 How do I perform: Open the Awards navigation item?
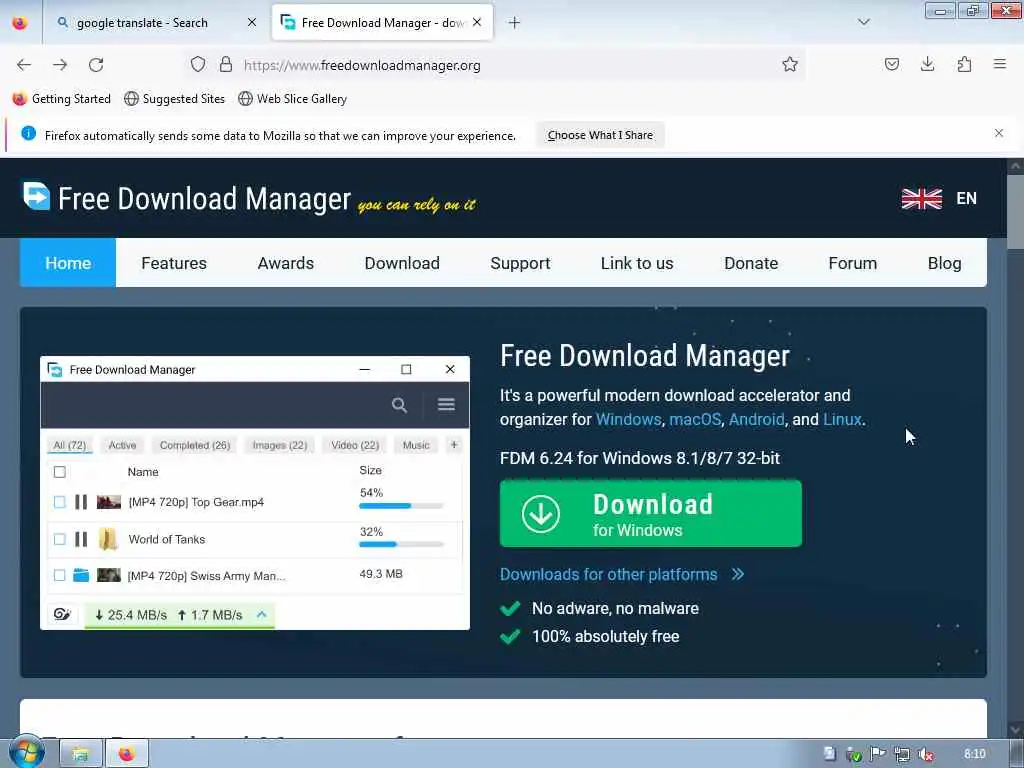click(x=285, y=263)
